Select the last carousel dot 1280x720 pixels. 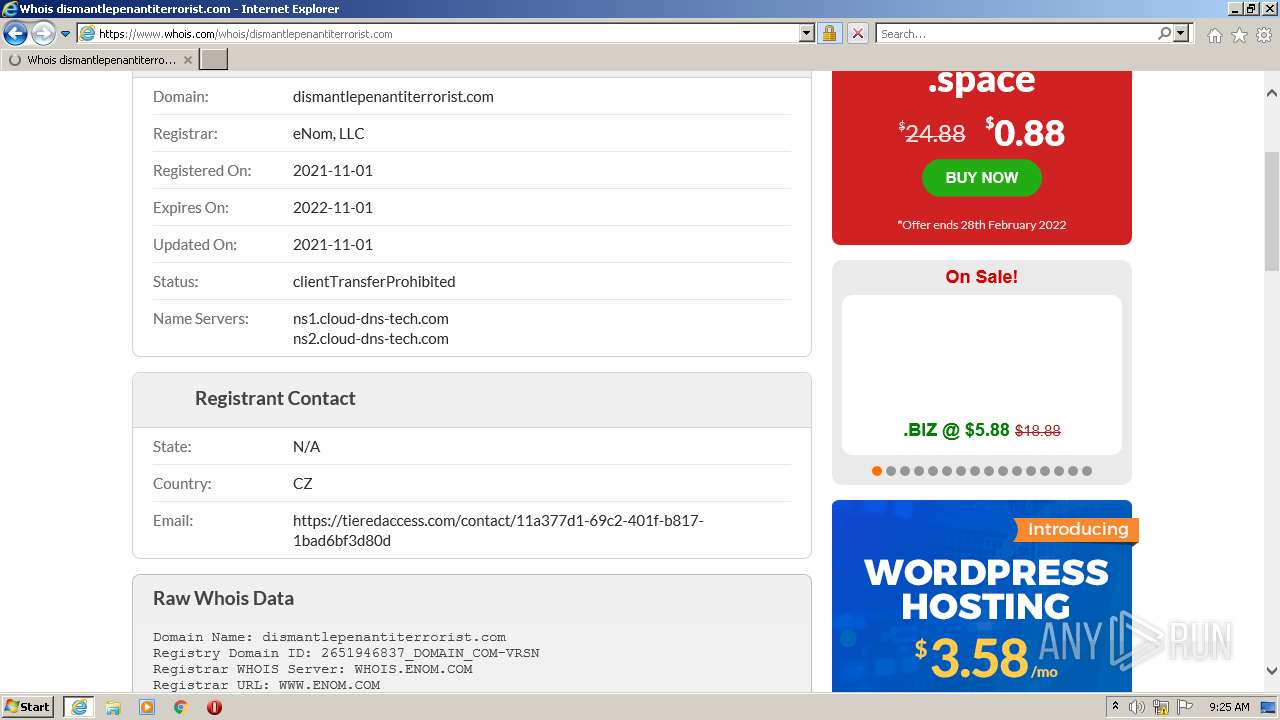(1087, 471)
